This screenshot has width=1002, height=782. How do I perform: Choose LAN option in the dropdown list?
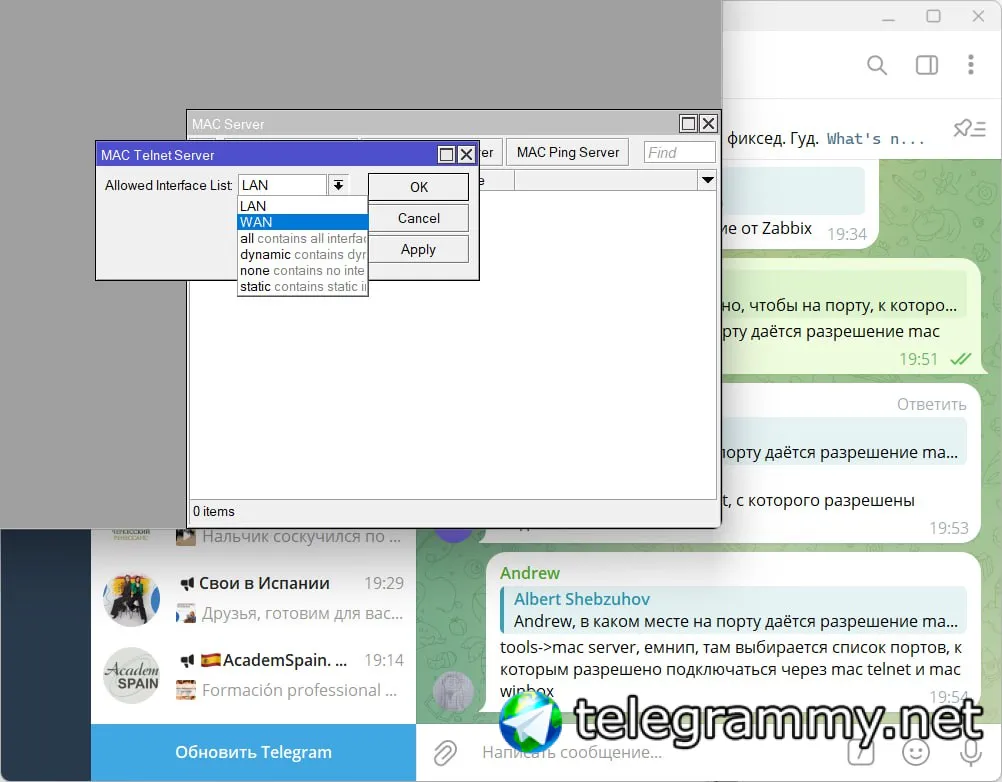(x=302, y=206)
